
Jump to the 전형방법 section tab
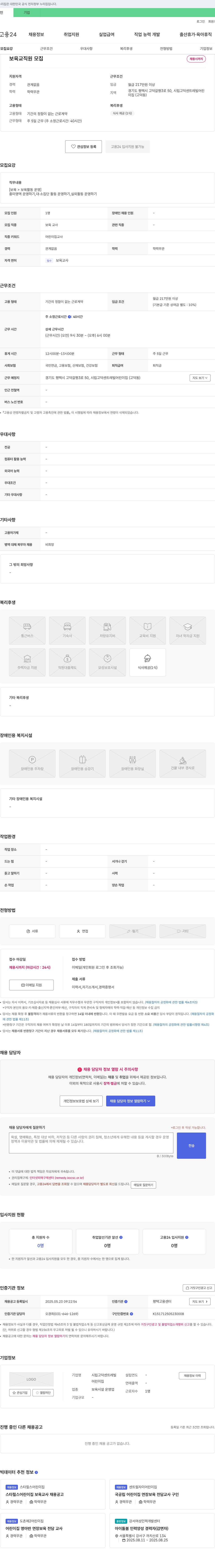point(166,49)
